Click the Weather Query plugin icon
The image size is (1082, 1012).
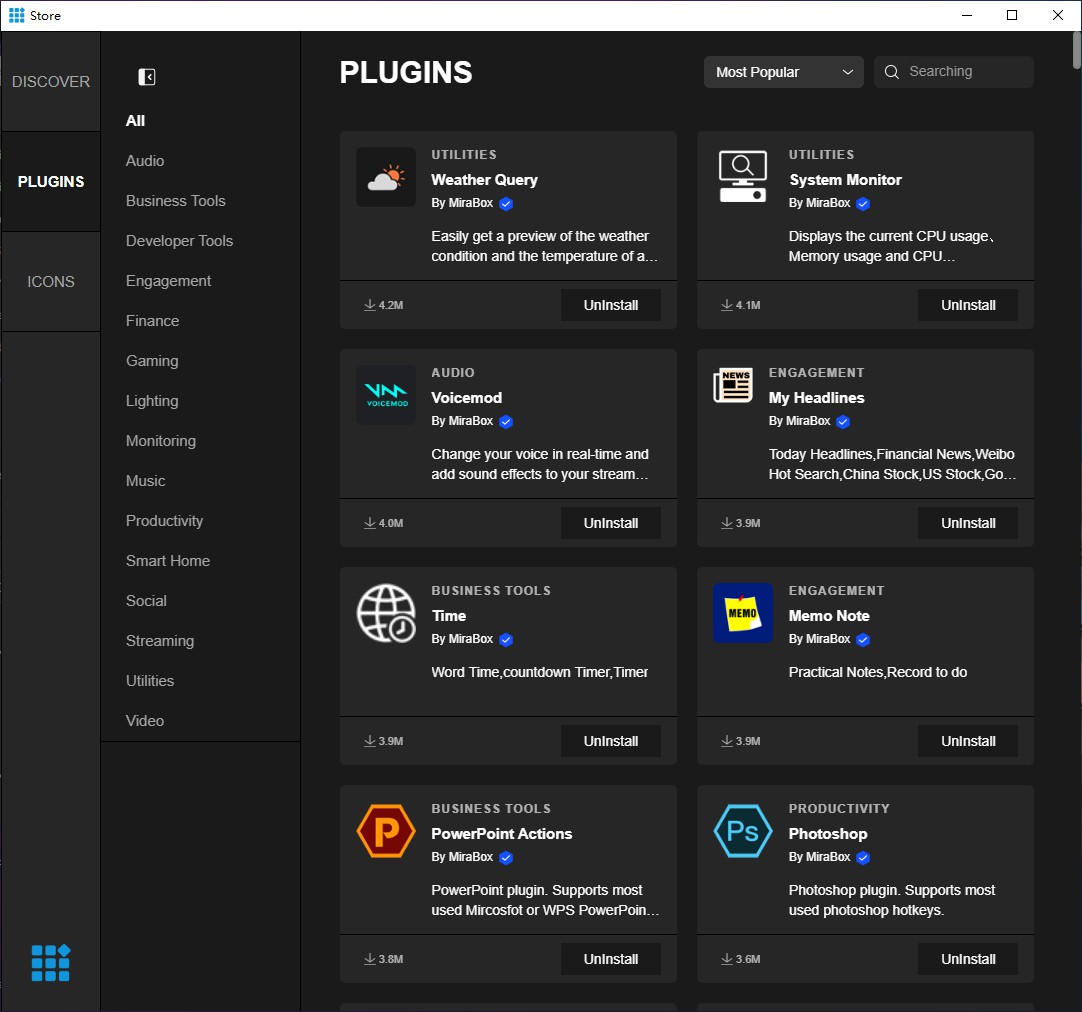[x=386, y=177]
